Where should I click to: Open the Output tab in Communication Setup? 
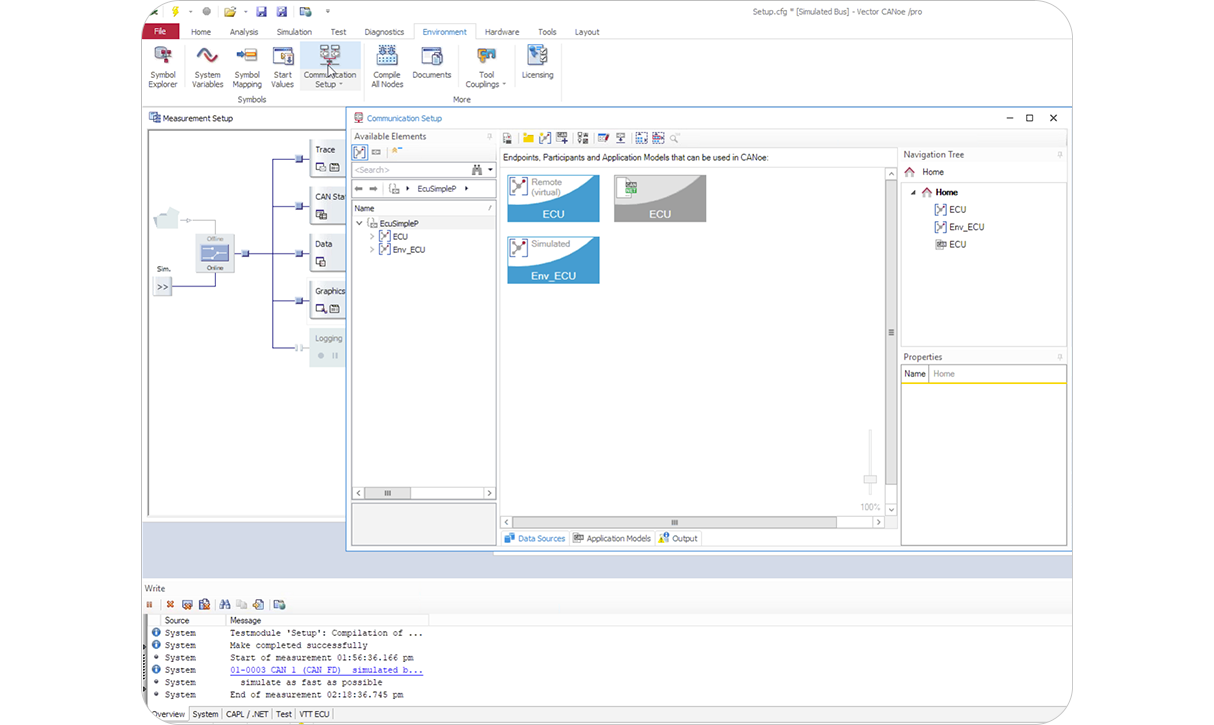(678, 538)
